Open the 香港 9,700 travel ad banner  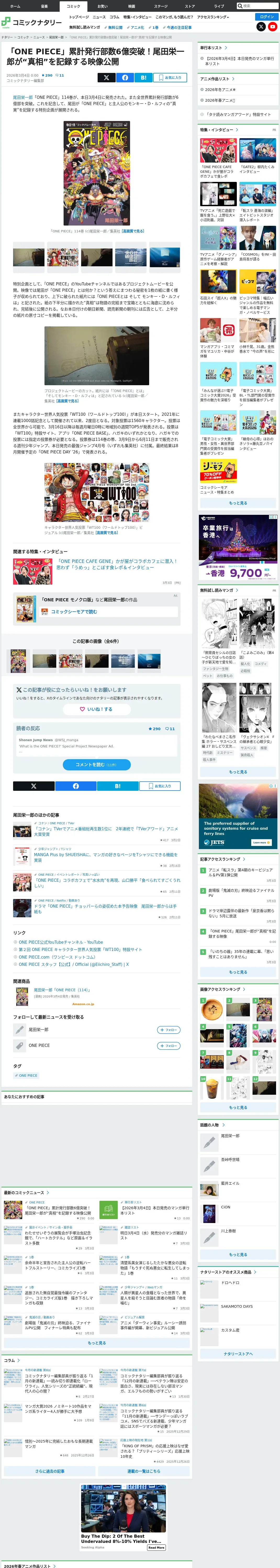point(238,548)
